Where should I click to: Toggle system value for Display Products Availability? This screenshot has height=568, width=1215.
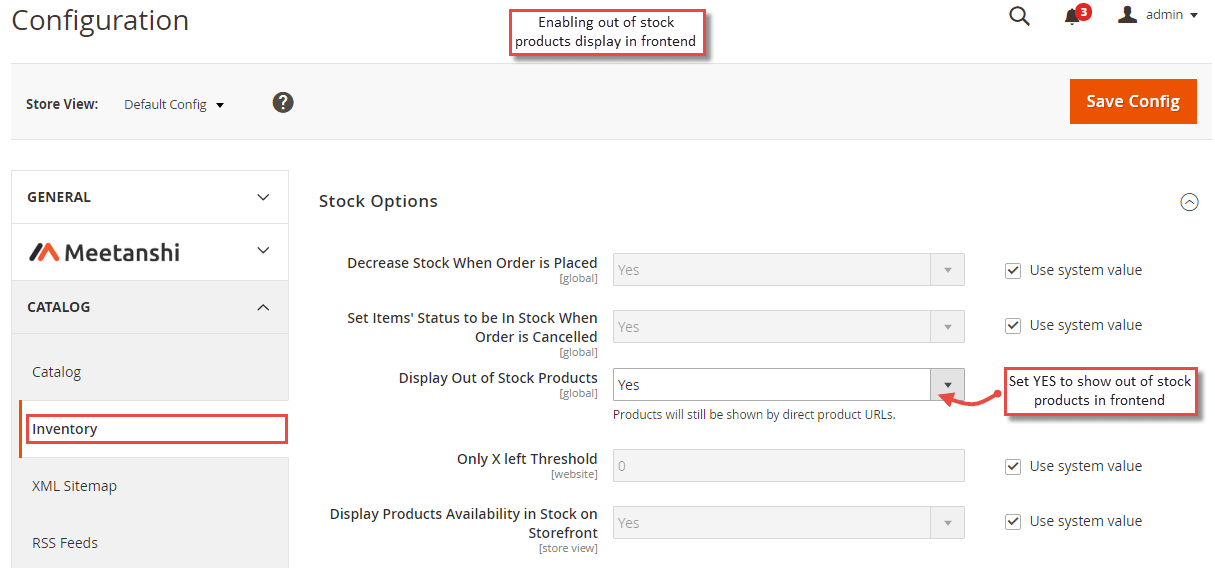[1013, 521]
